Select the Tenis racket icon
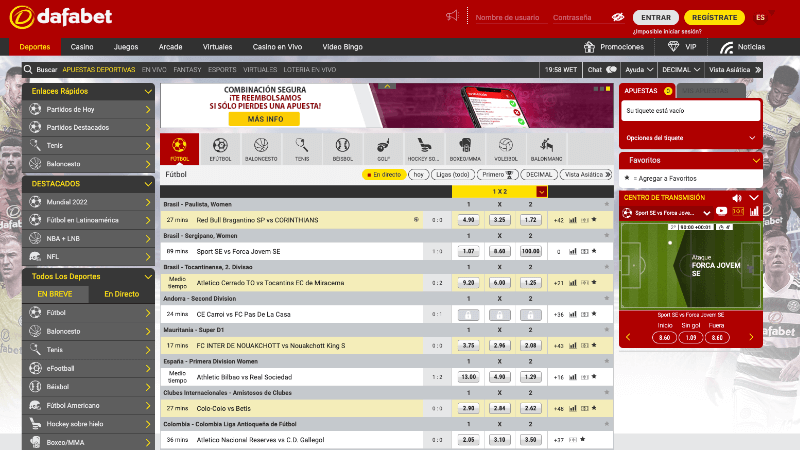This screenshot has height=450, width=800. click(302, 149)
